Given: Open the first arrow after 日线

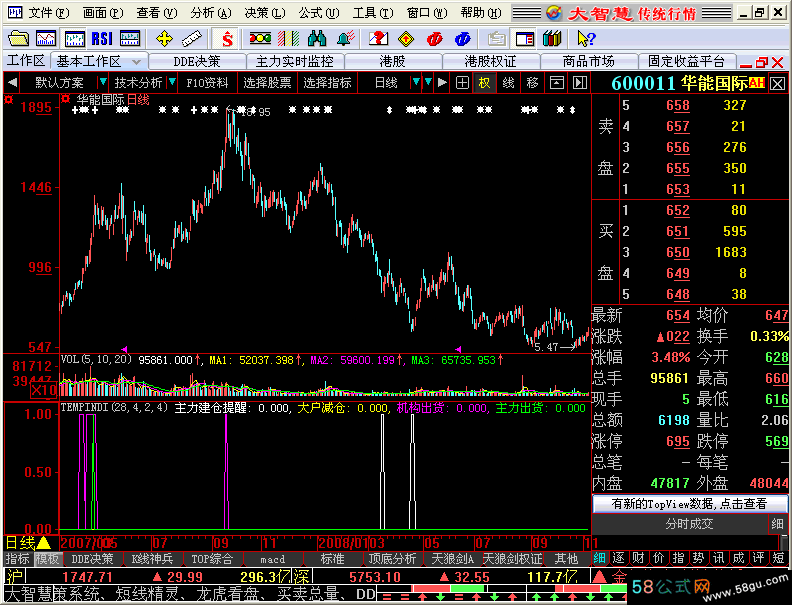Looking at the screenshot, I should (416, 82).
